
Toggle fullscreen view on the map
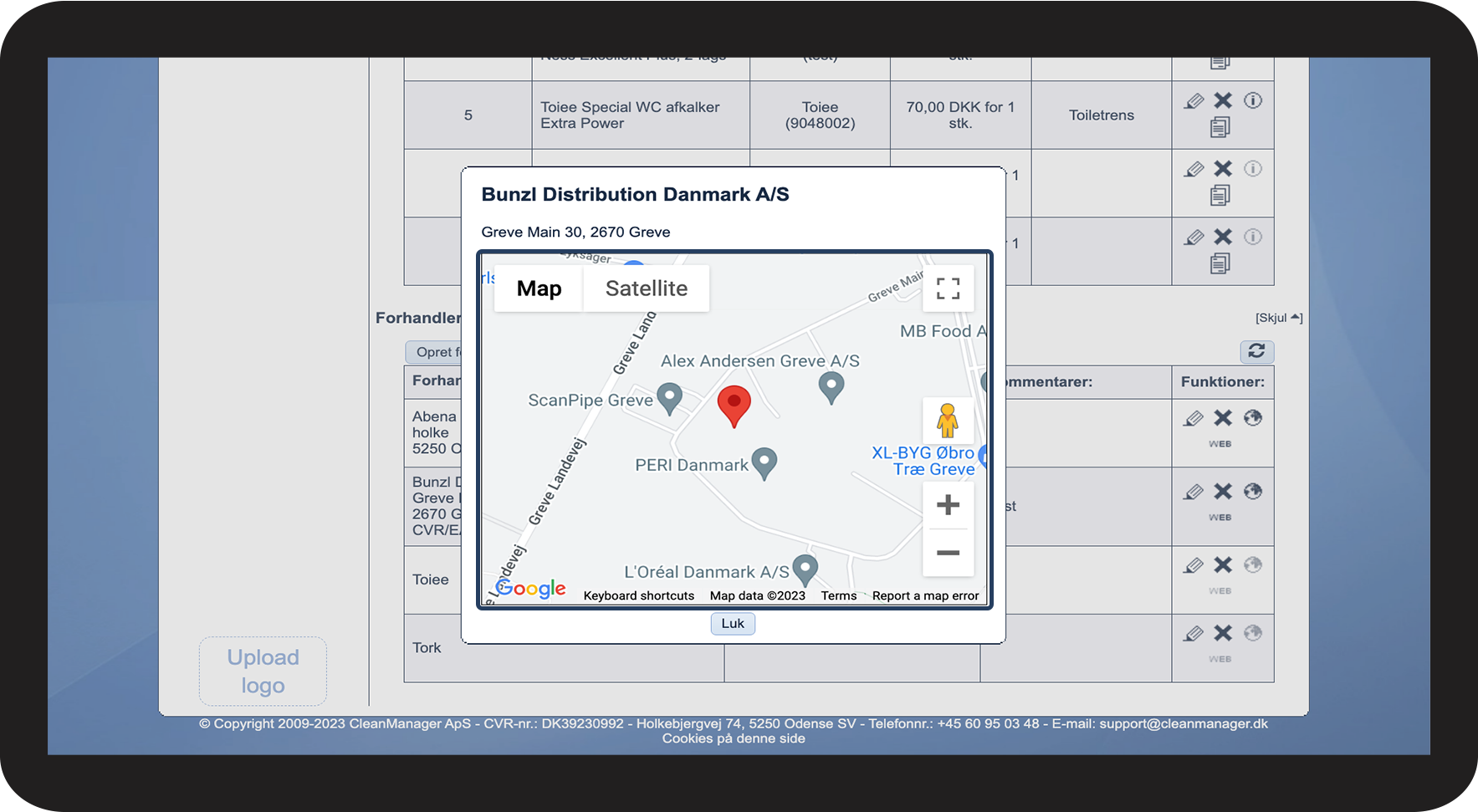tap(948, 289)
